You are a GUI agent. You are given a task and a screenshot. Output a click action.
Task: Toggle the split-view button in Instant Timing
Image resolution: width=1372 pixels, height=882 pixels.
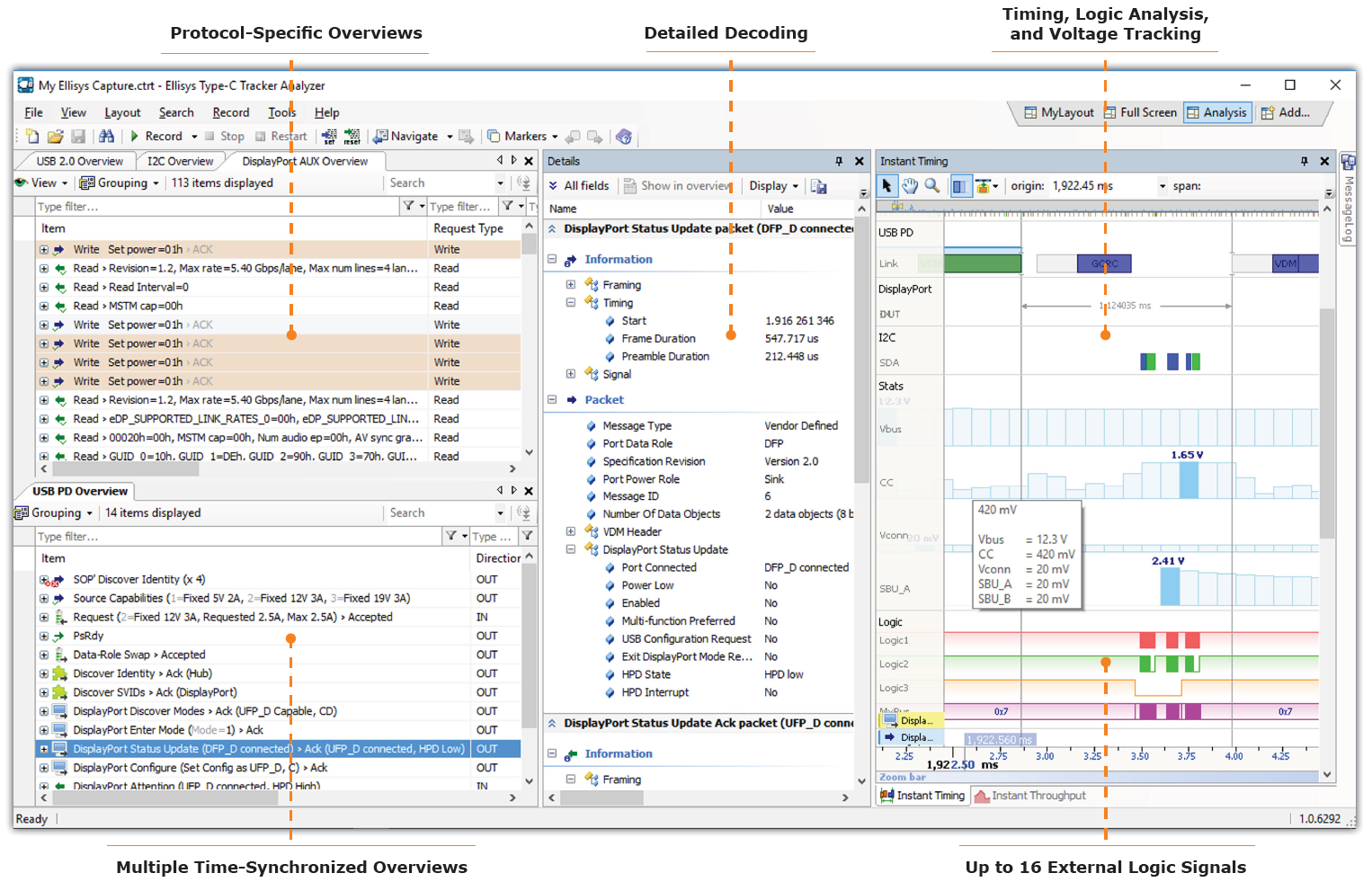[x=959, y=186]
